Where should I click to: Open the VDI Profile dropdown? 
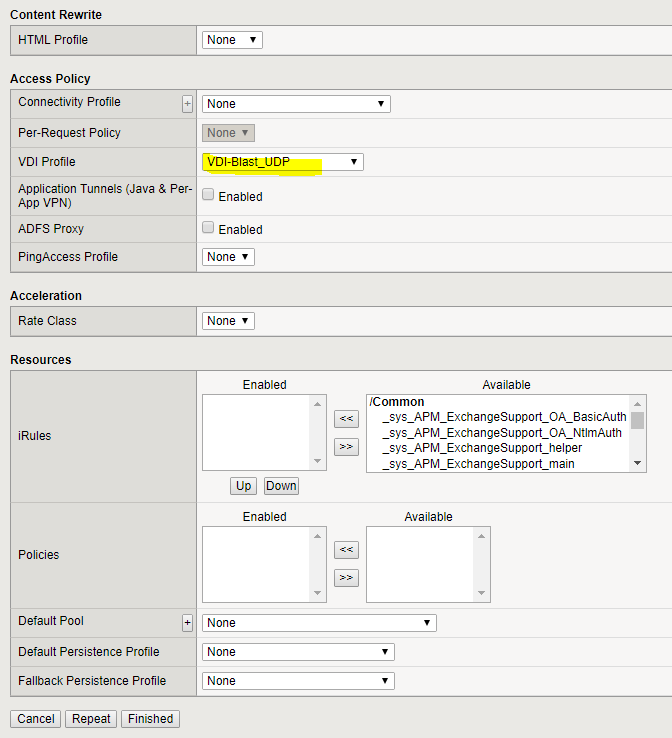(x=282, y=162)
